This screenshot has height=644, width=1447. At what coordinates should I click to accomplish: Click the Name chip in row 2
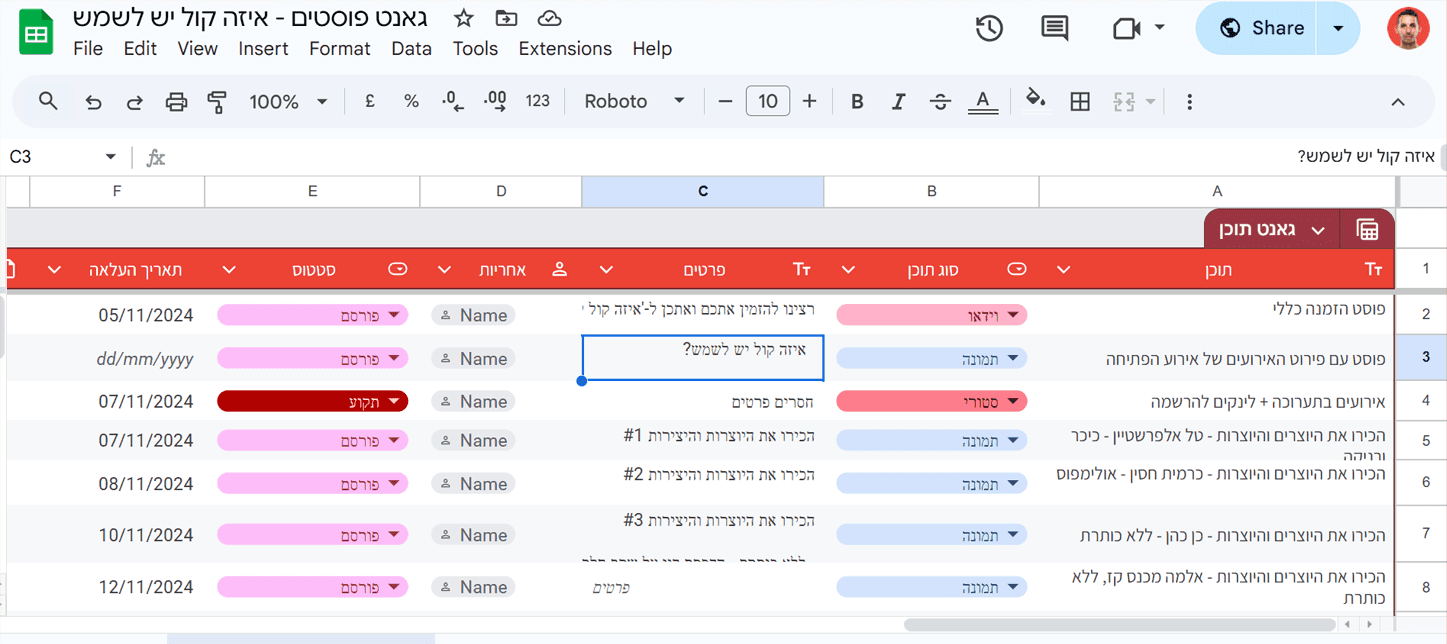click(x=473, y=315)
